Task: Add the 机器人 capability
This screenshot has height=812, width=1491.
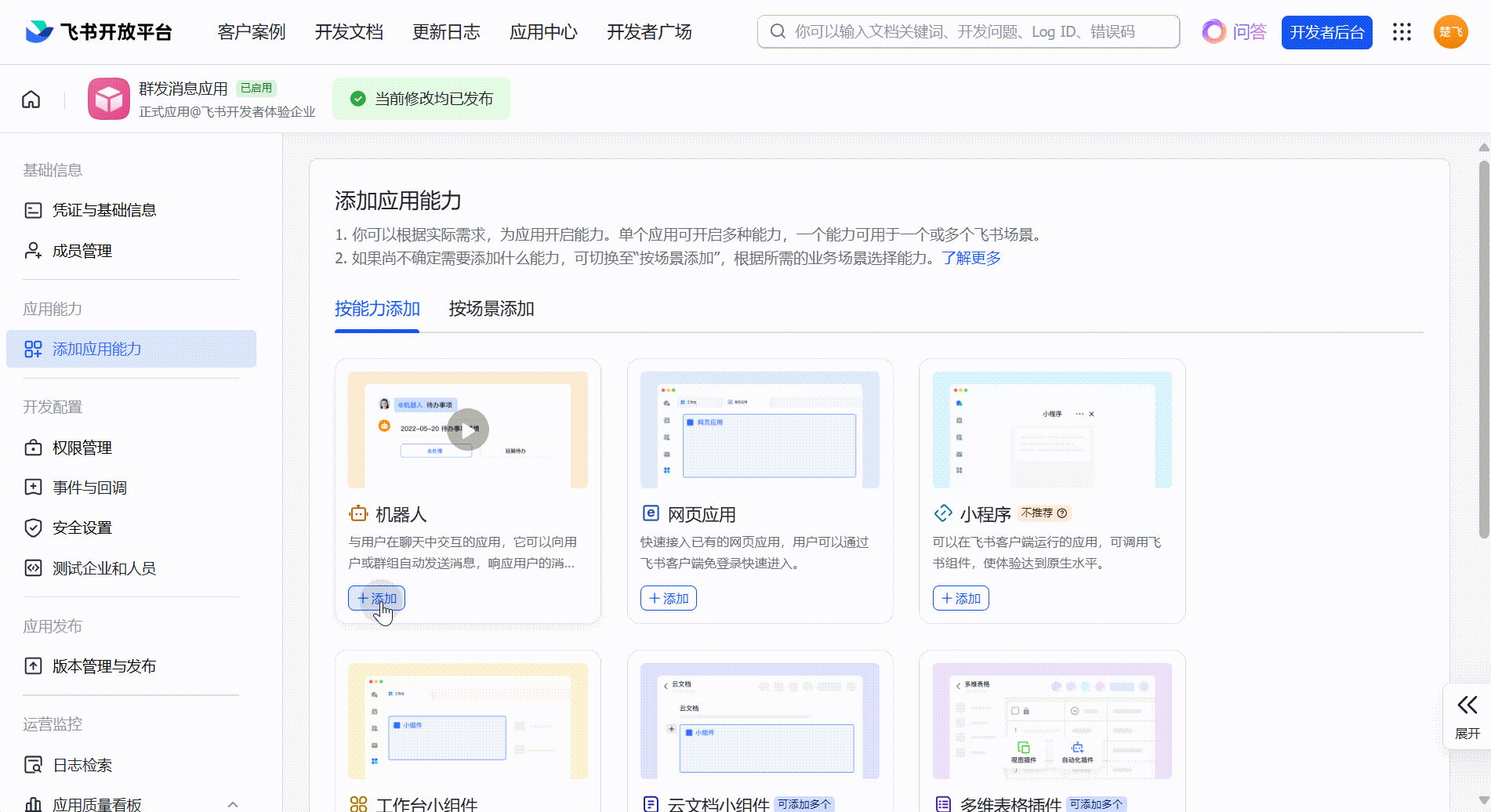Action: coord(376,598)
